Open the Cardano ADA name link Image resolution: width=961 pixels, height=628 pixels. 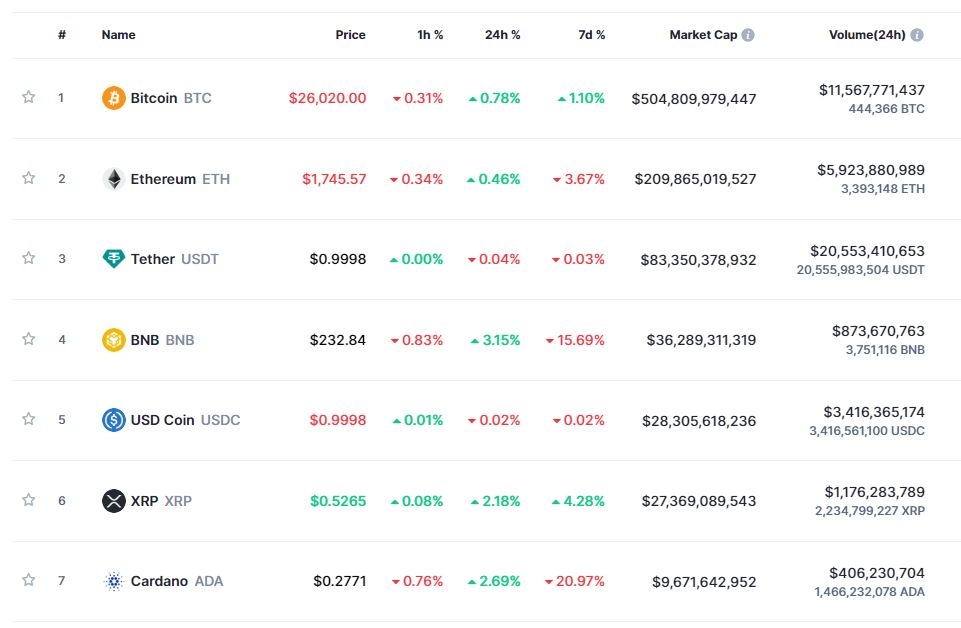(176, 581)
